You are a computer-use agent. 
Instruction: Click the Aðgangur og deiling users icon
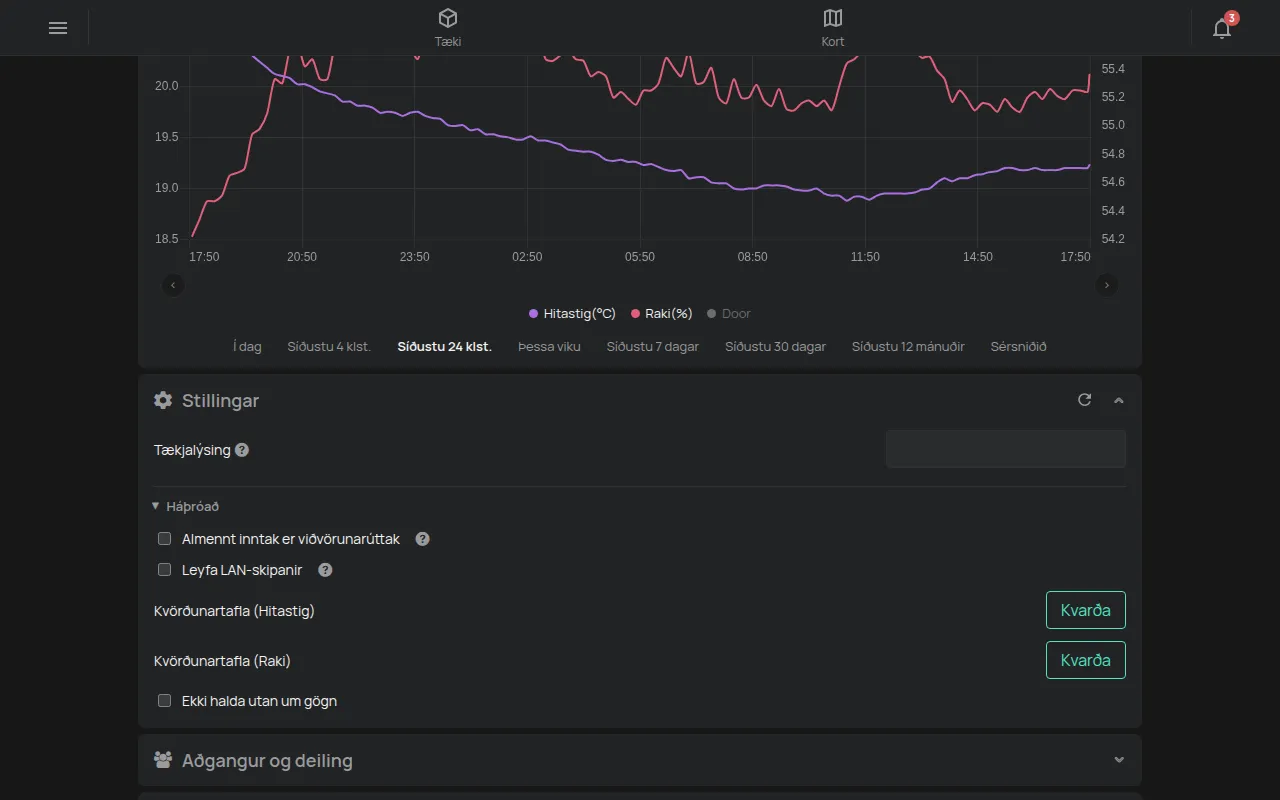[163, 760]
